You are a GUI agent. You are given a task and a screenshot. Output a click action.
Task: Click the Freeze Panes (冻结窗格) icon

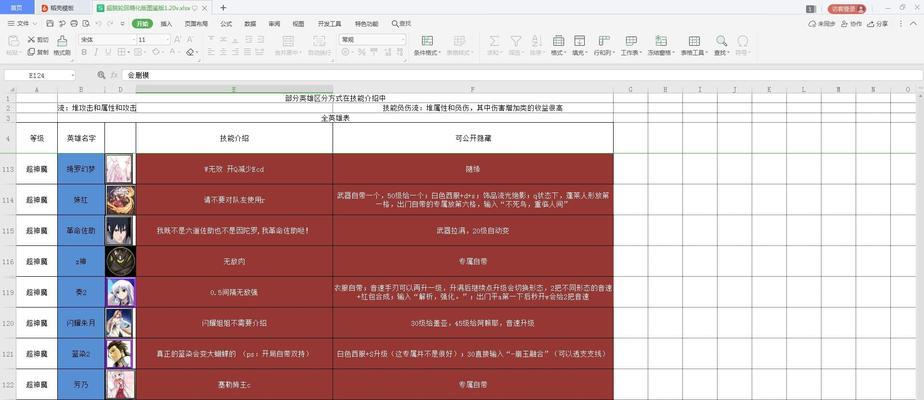pos(661,41)
